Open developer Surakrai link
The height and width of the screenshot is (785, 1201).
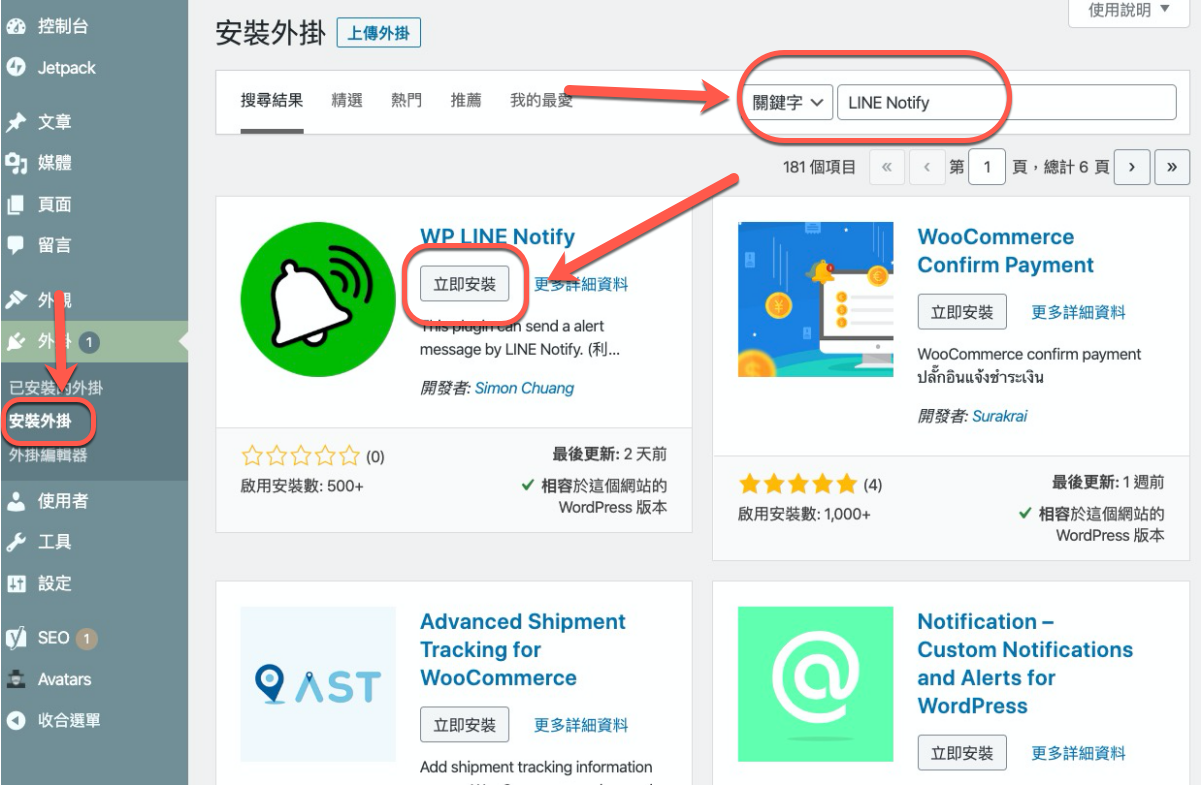click(x=999, y=416)
